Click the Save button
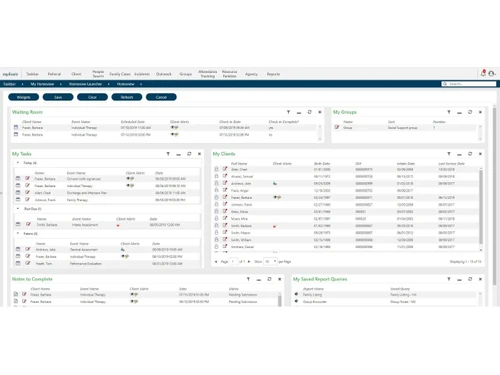The image size is (500, 375). [x=58, y=97]
